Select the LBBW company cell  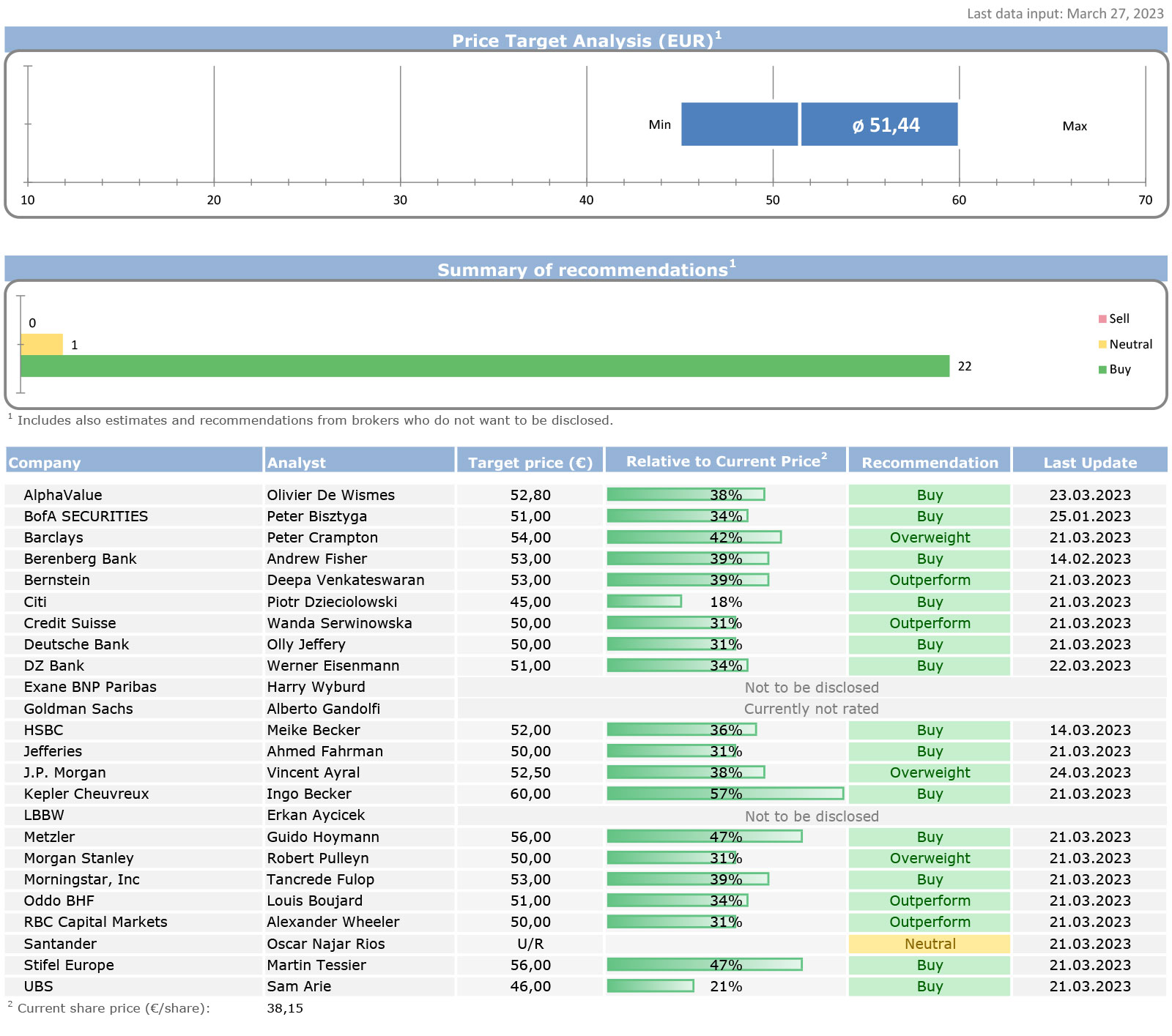[x=133, y=815]
